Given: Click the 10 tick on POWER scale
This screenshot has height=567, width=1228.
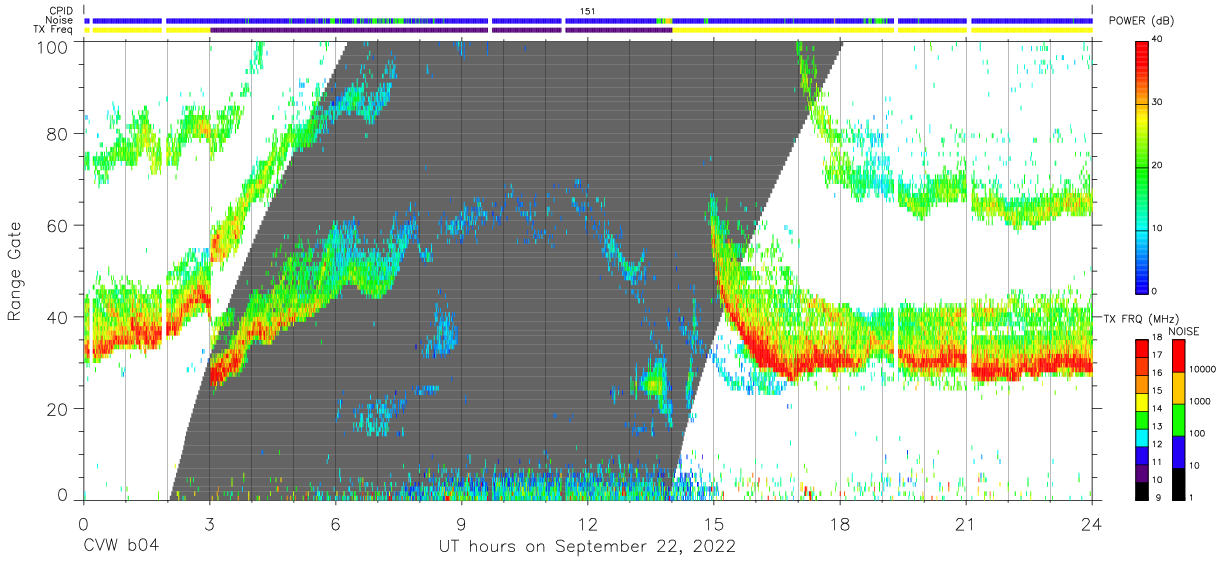Looking at the screenshot, I should [1159, 229].
